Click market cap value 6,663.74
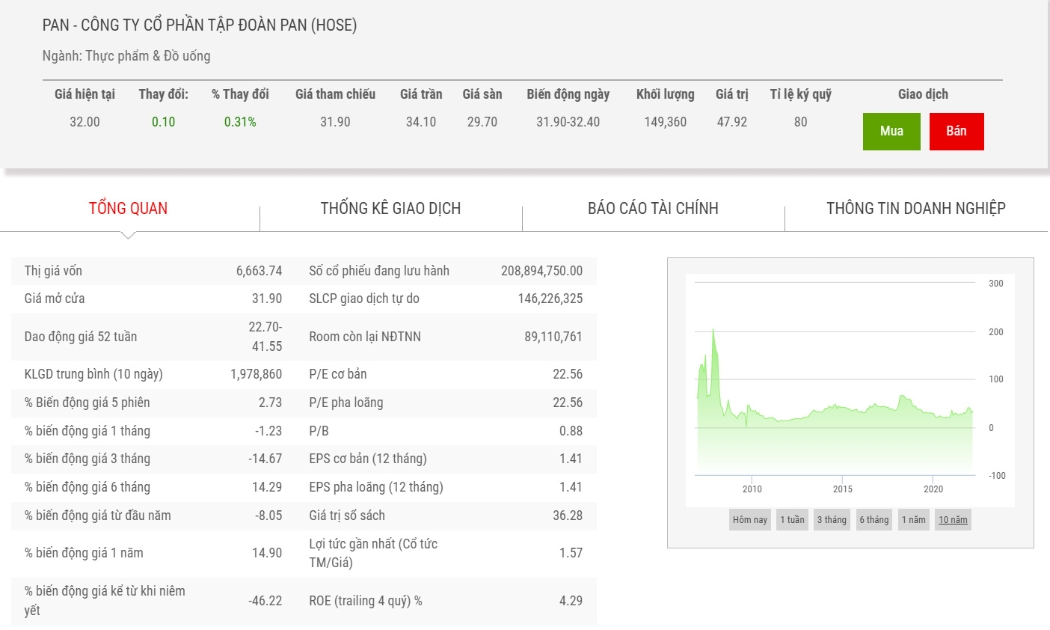Screen dimensions: 1050x630 click(259, 270)
